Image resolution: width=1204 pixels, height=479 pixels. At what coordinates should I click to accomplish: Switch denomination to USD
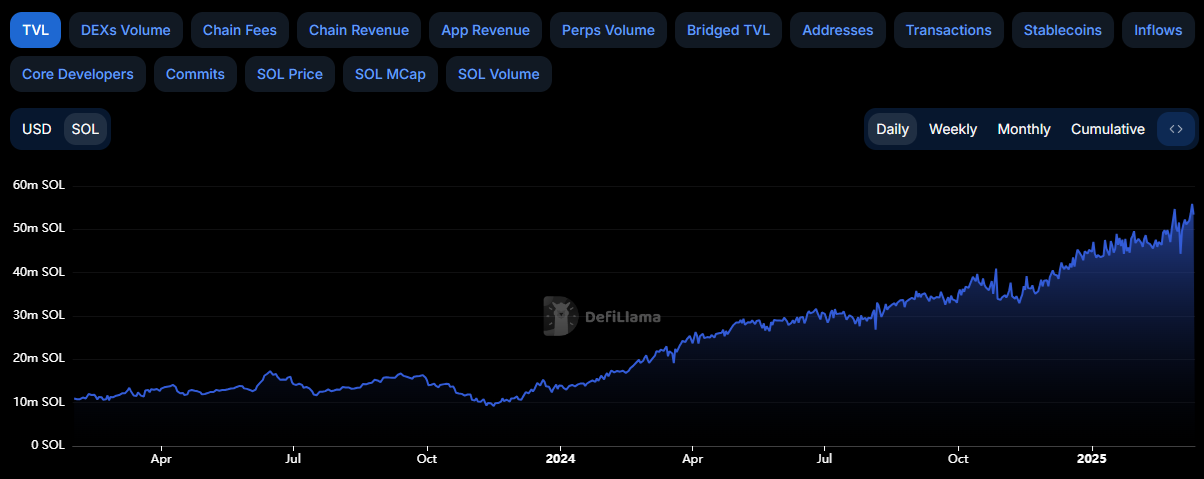37,129
